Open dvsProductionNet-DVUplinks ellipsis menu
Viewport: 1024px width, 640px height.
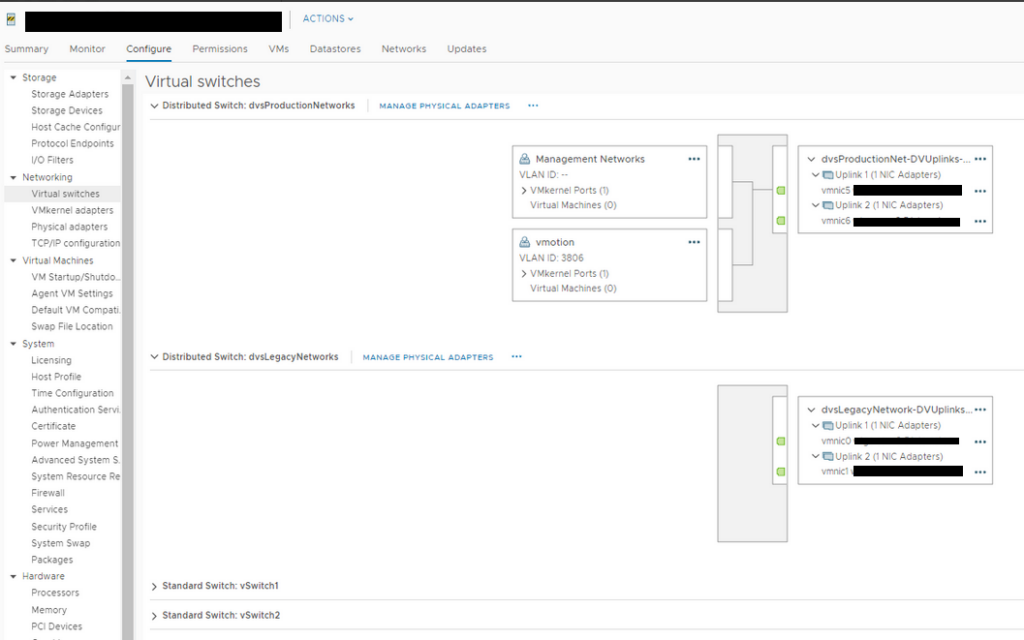(x=980, y=159)
